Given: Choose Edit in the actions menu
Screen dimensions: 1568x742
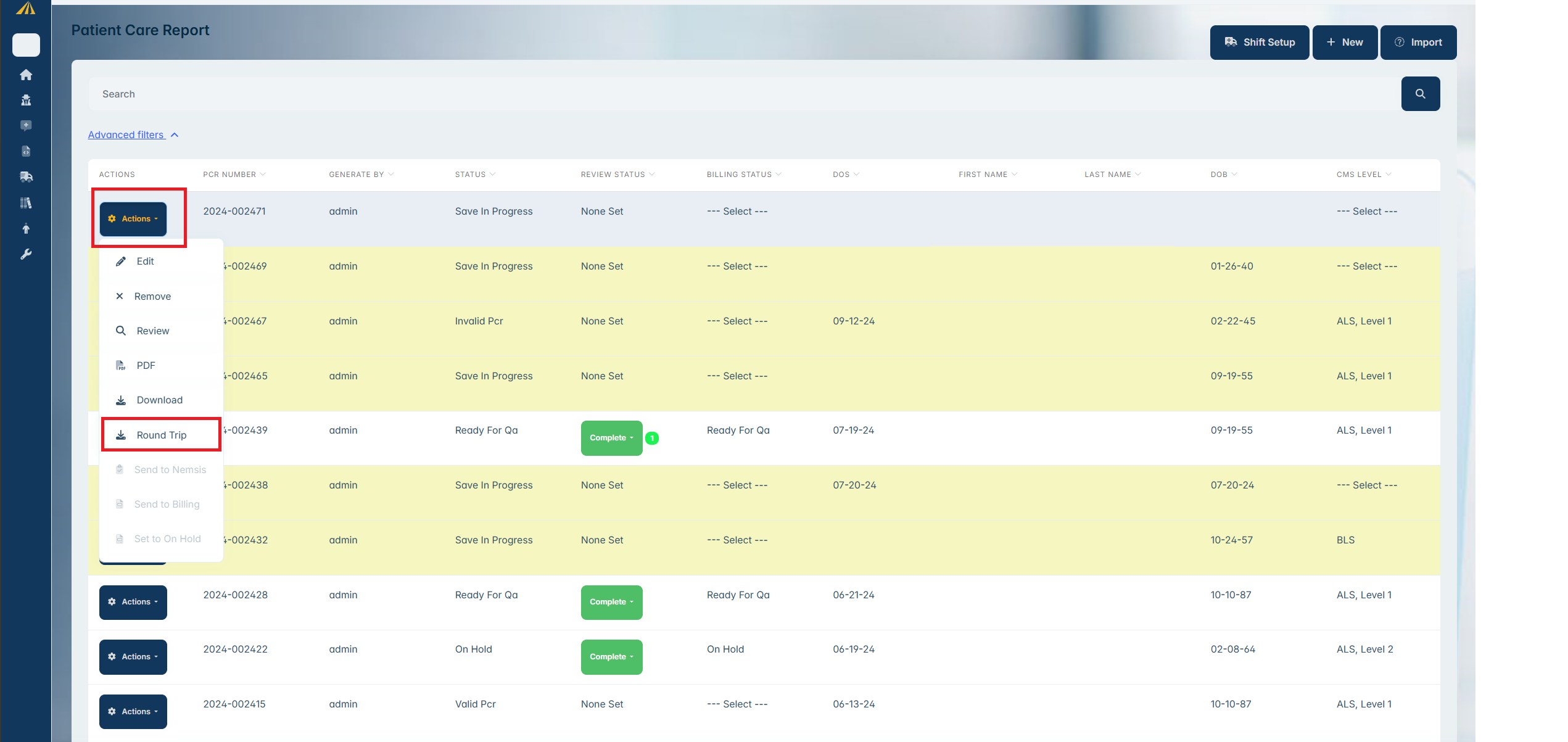Looking at the screenshot, I should coord(145,262).
